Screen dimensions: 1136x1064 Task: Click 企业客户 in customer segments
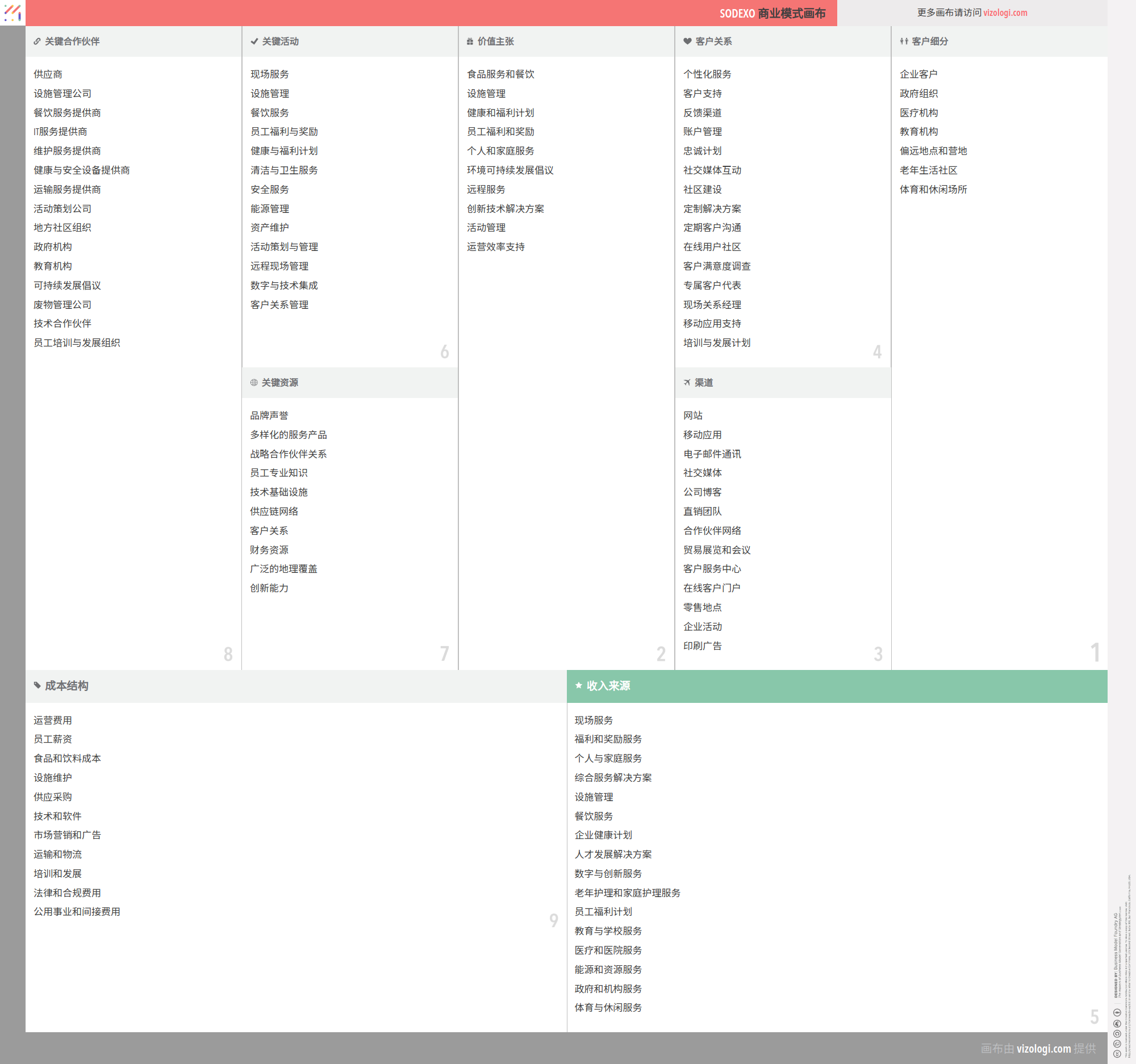[x=918, y=74]
